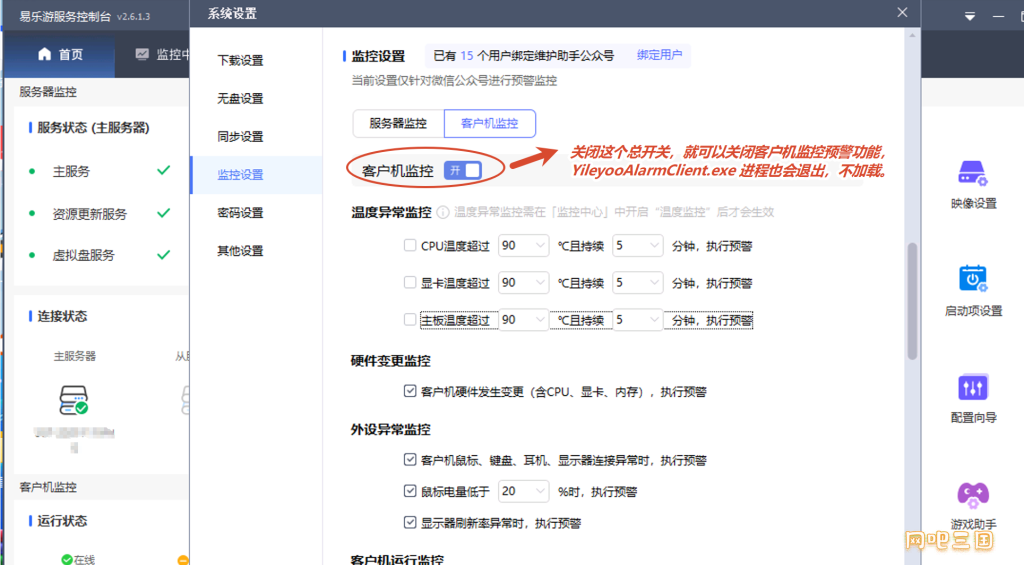
Task: Enable 显卡温度超过 alarm checkbox
Action: coord(410,282)
